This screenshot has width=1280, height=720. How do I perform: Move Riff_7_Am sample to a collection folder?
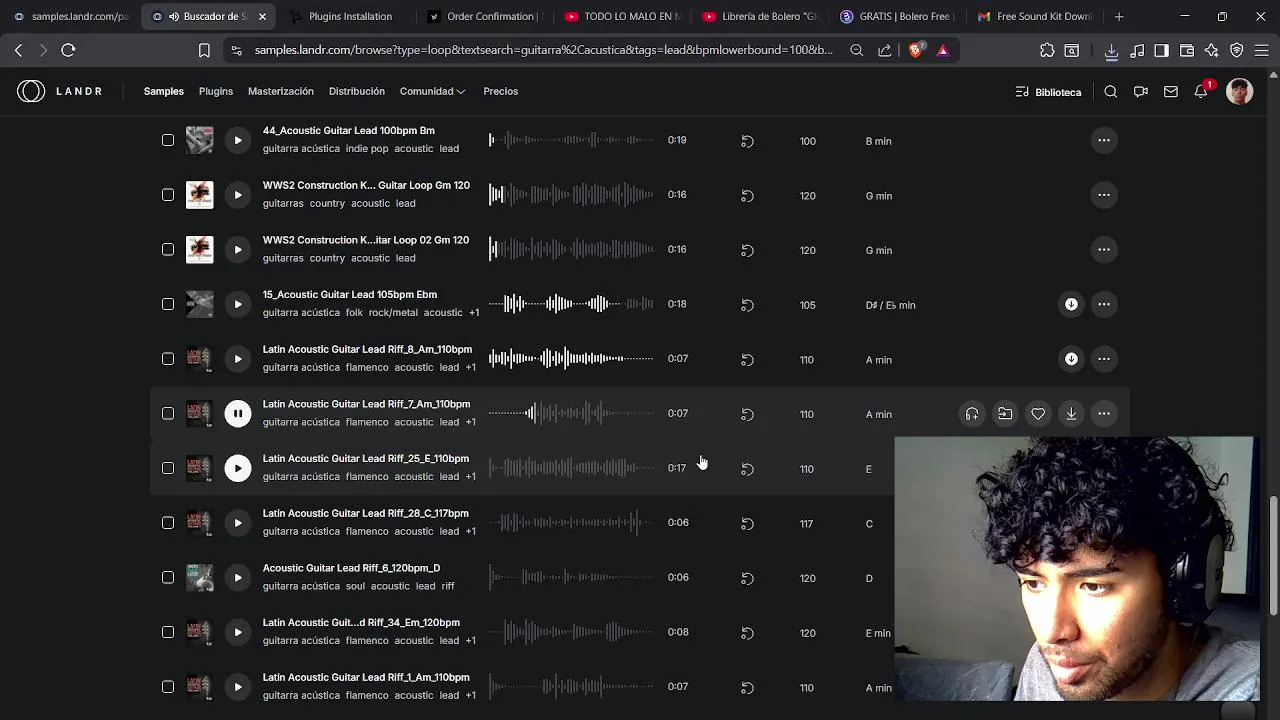(1005, 414)
